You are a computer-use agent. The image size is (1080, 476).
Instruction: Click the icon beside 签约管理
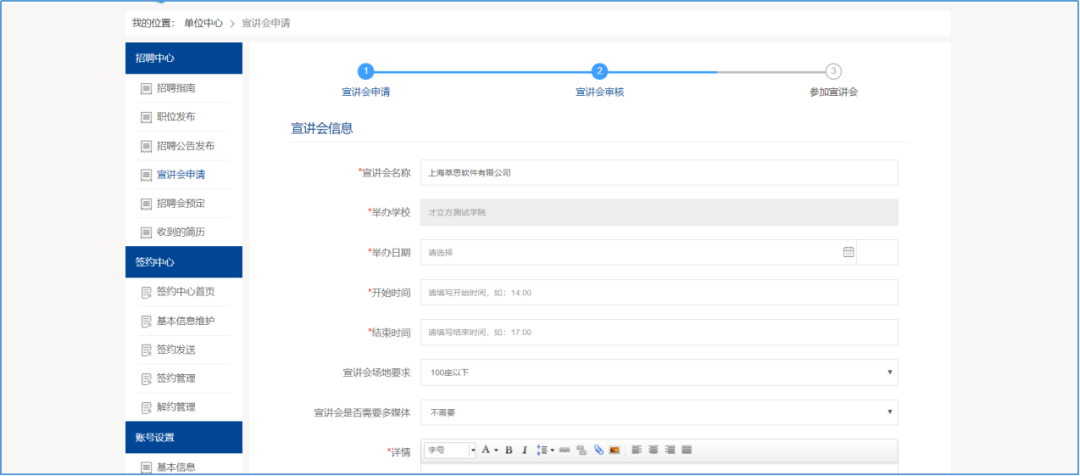[145, 379]
